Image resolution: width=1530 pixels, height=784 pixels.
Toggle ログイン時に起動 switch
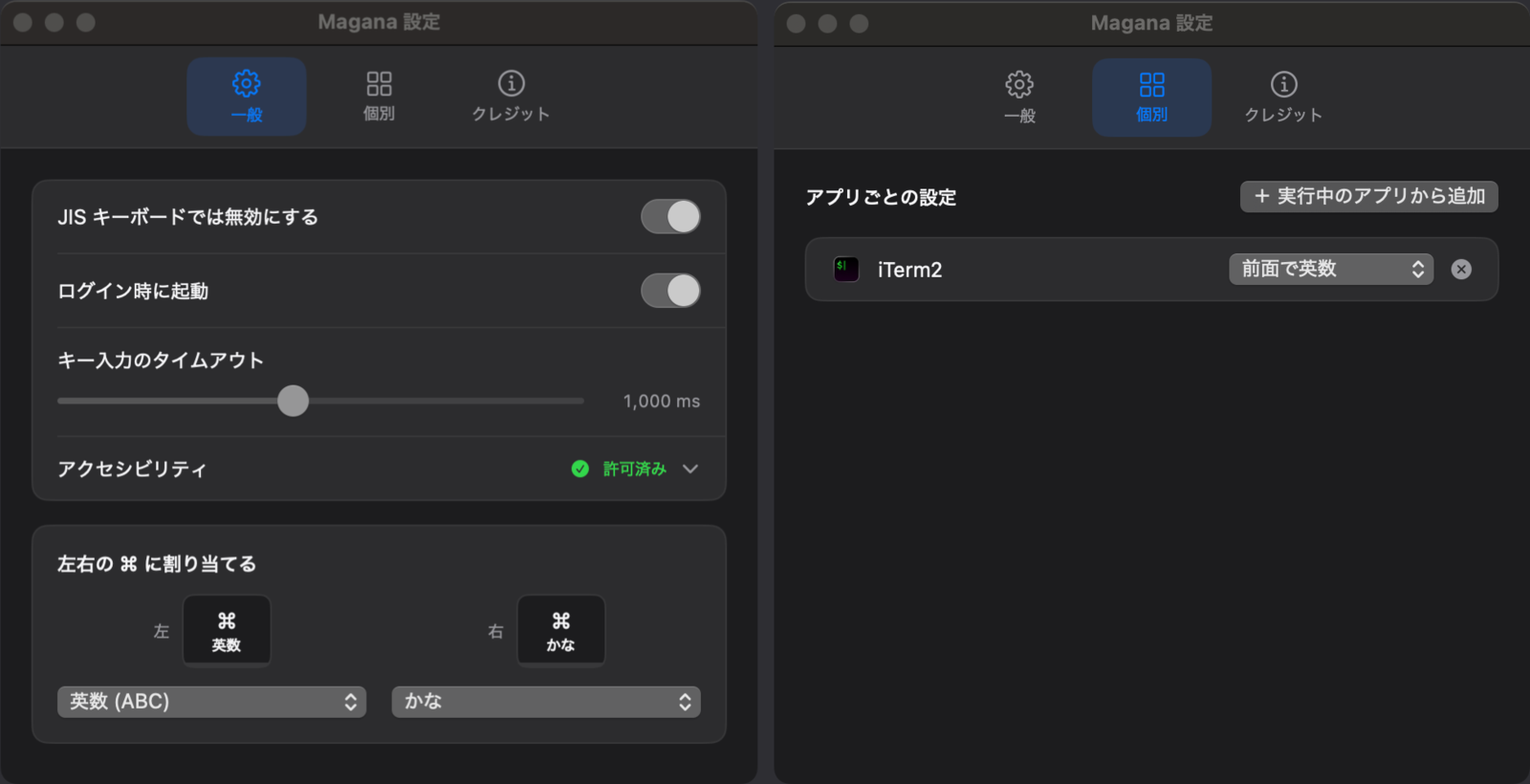[670, 291]
